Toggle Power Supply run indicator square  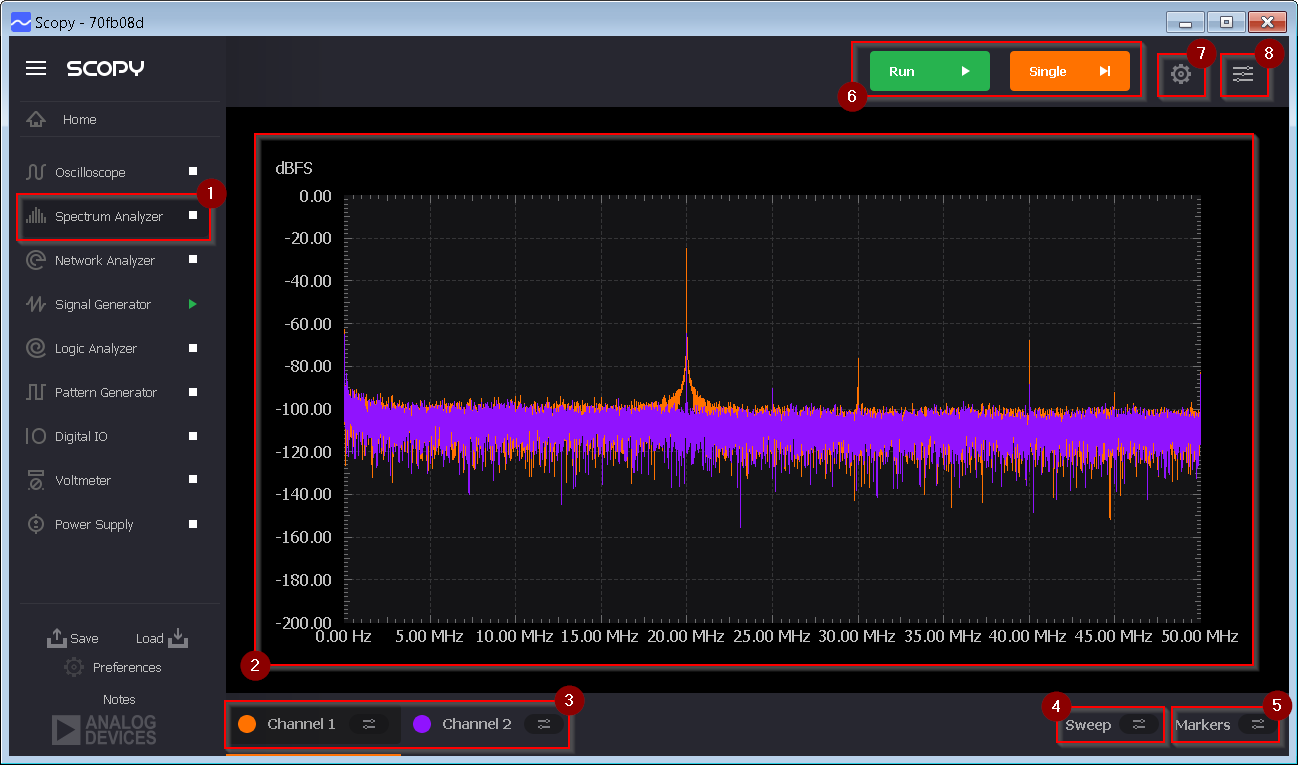tap(193, 524)
